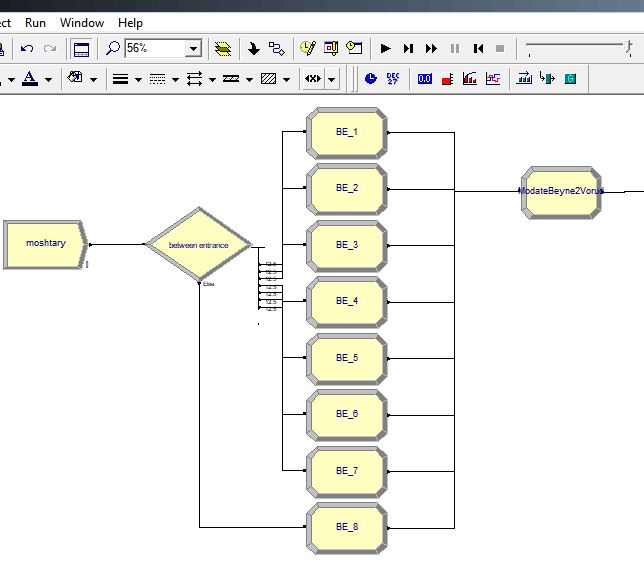Expand the line style dropdown arrow
This screenshot has height=566, width=644.
point(175,79)
